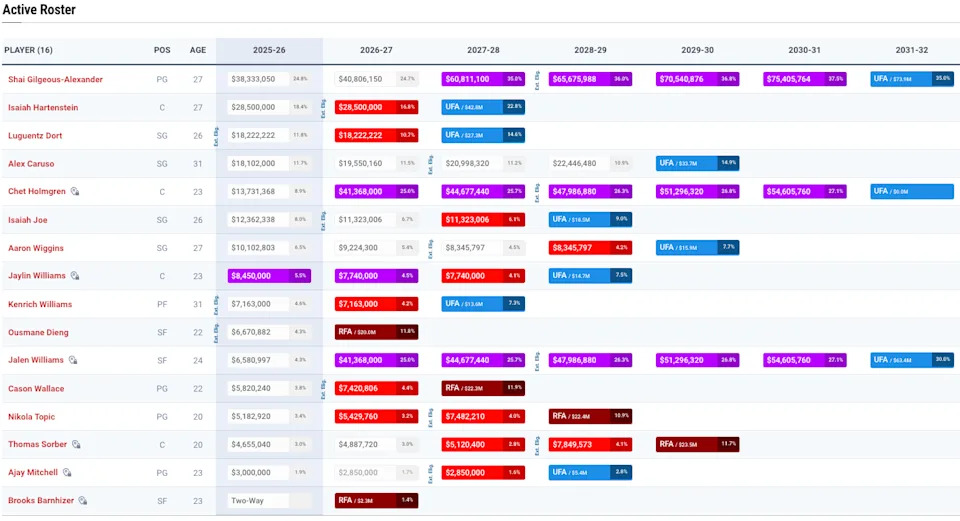
Task: Open the note icon beside Brooks Barnhizer
Action: 83,501
